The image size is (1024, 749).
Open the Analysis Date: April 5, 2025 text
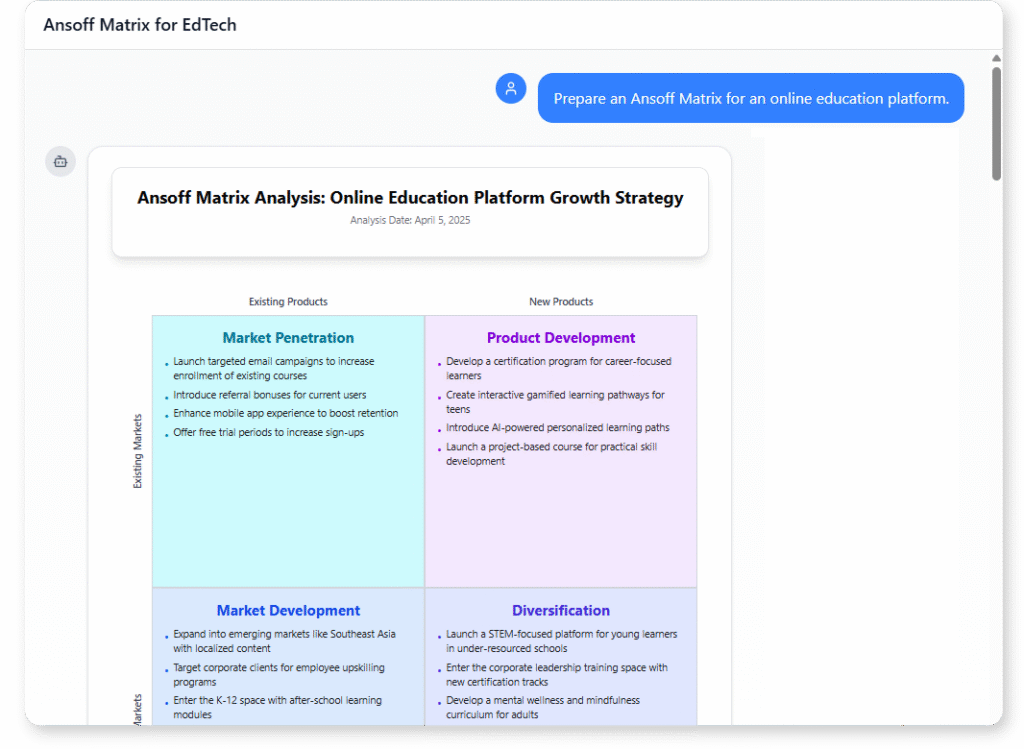(x=410, y=220)
